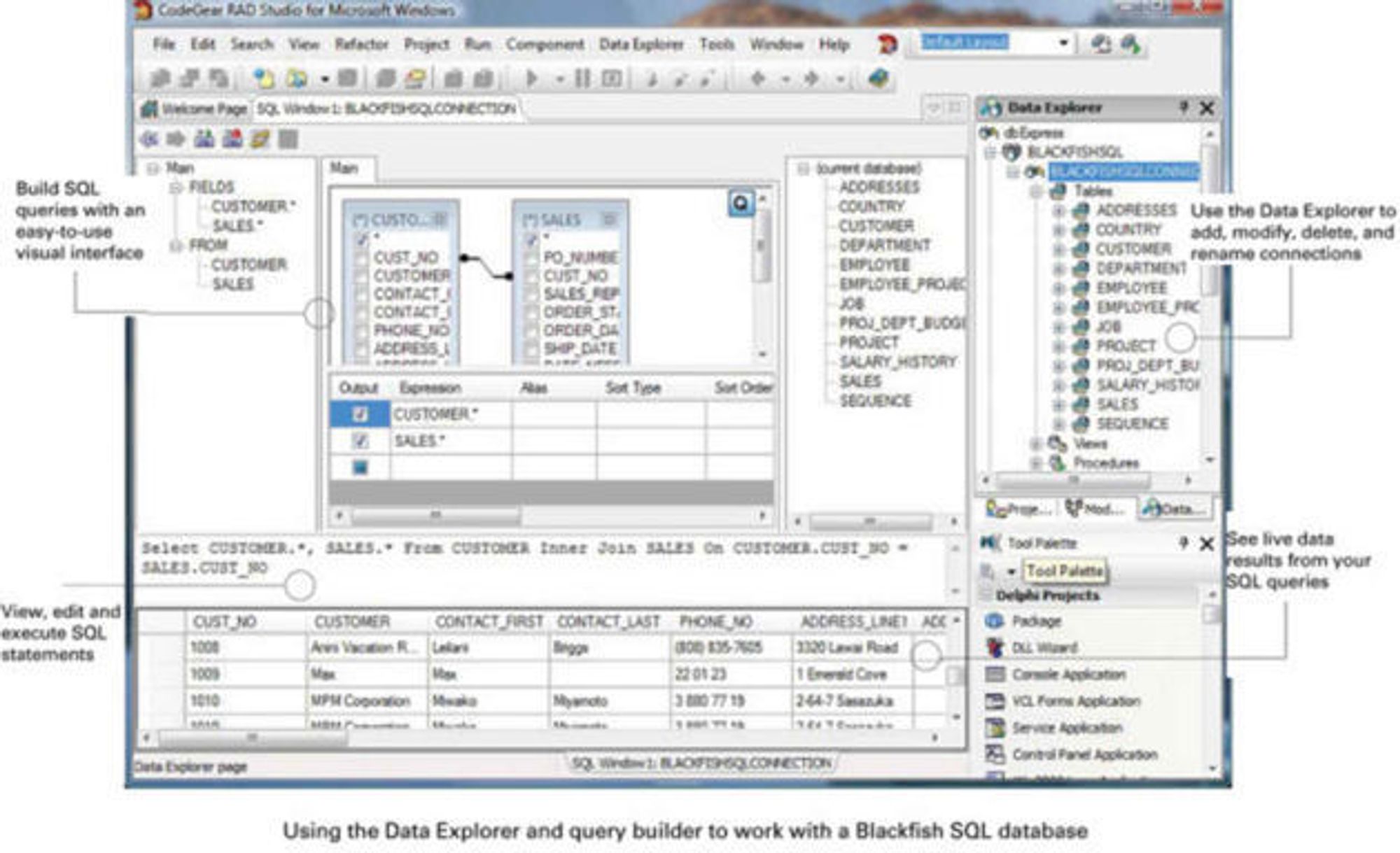Click DLL Wizard icon in Tool Palette

coord(994,648)
